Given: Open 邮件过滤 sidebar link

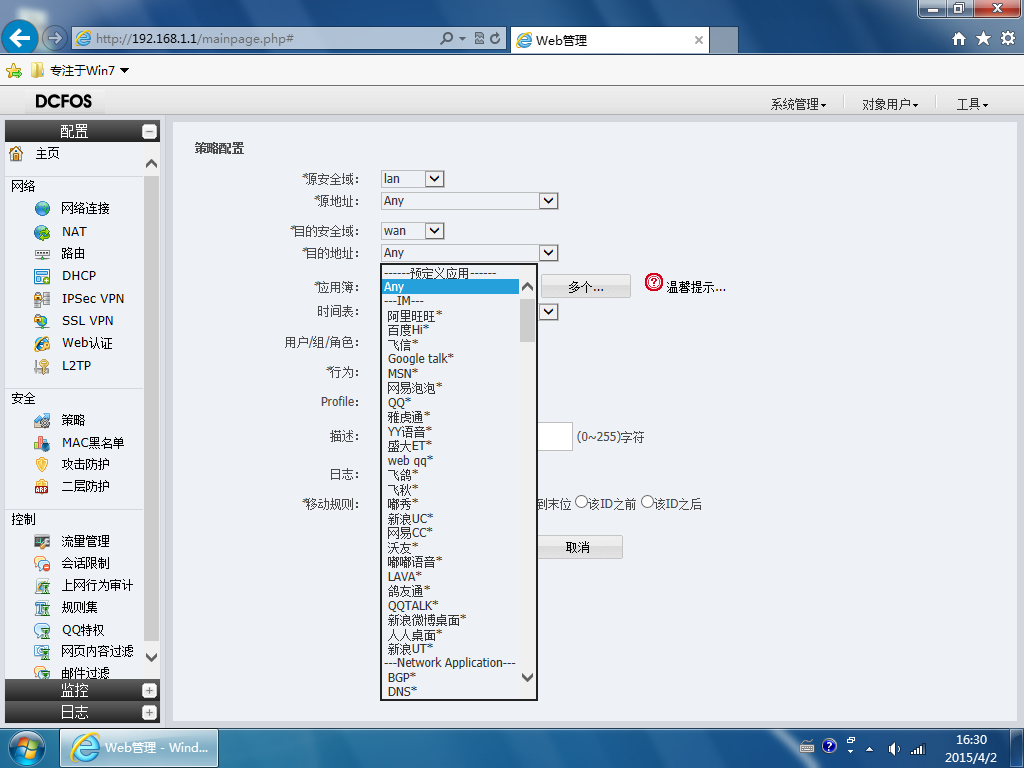Looking at the screenshot, I should 86,673.
